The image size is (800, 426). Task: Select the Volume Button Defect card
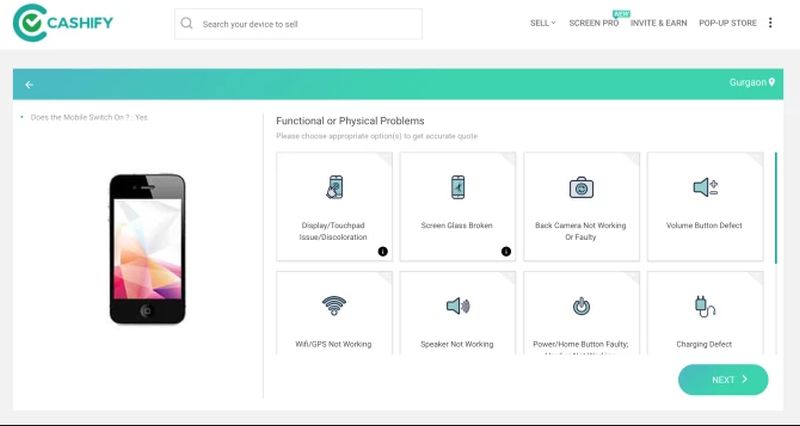pyautogui.click(x=705, y=207)
